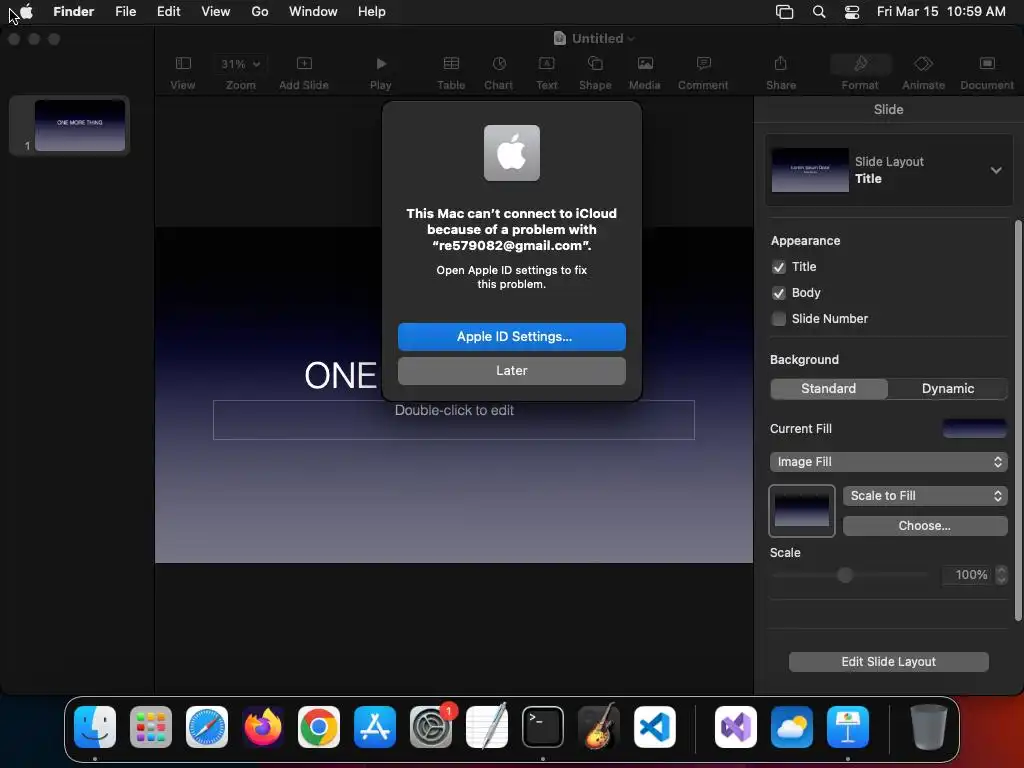Viewport: 1024px width, 768px height.
Task: Click the Edit Slide Layout button
Action: point(889,662)
